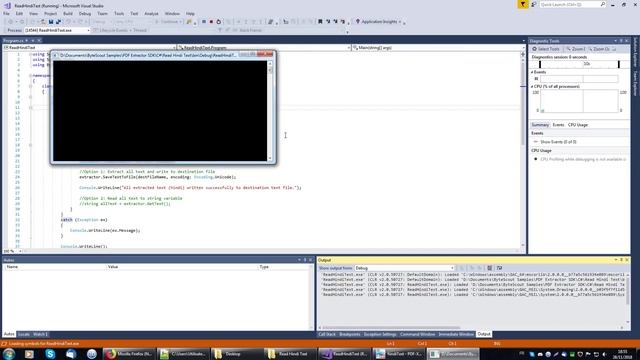This screenshot has width=640, height=360.
Task: Switch to Command Window tab
Action: click(x=417, y=334)
